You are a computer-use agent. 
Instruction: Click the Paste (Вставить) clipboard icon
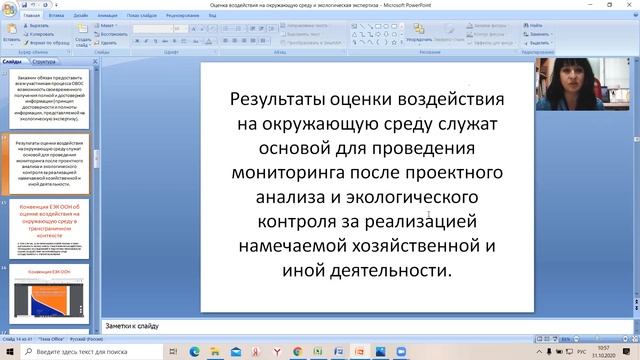(x=11, y=29)
